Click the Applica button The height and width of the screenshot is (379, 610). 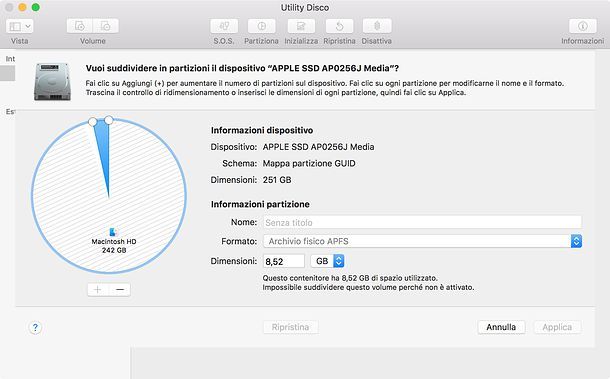[x=557, y=327]
